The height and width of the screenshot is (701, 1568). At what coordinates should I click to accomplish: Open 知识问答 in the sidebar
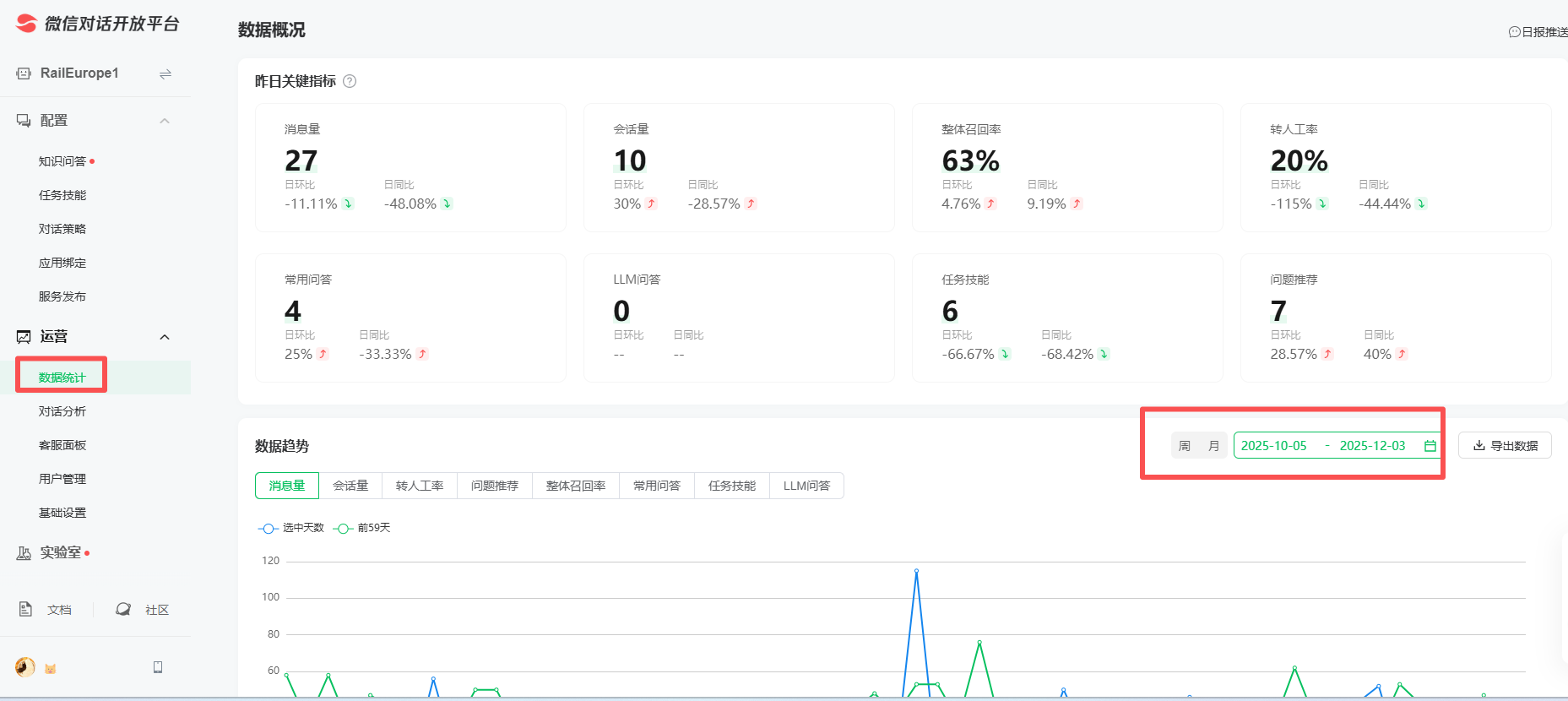pyautogui.click(x=62, y=161)
